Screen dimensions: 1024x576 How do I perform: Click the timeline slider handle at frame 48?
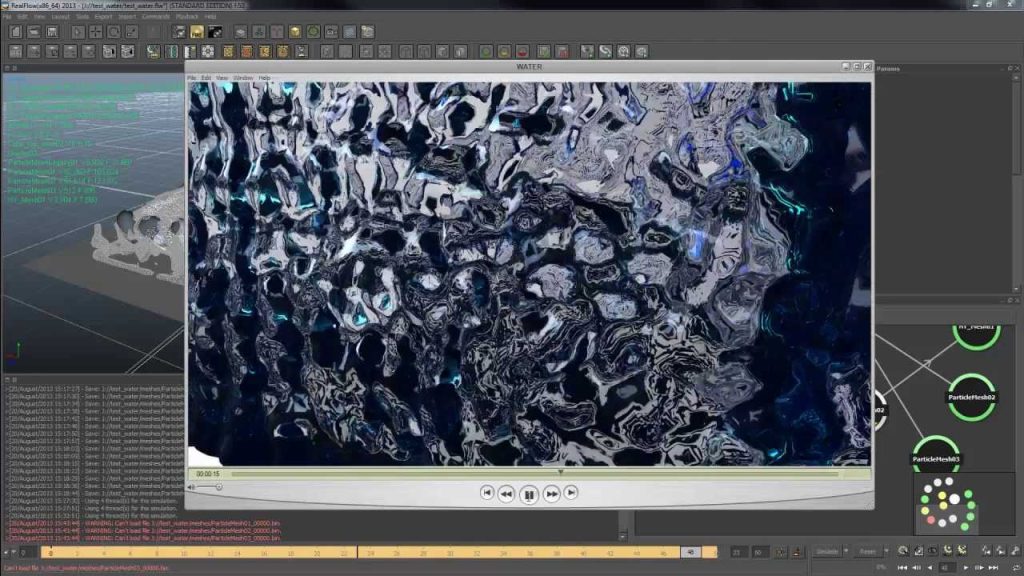[690, 552]
